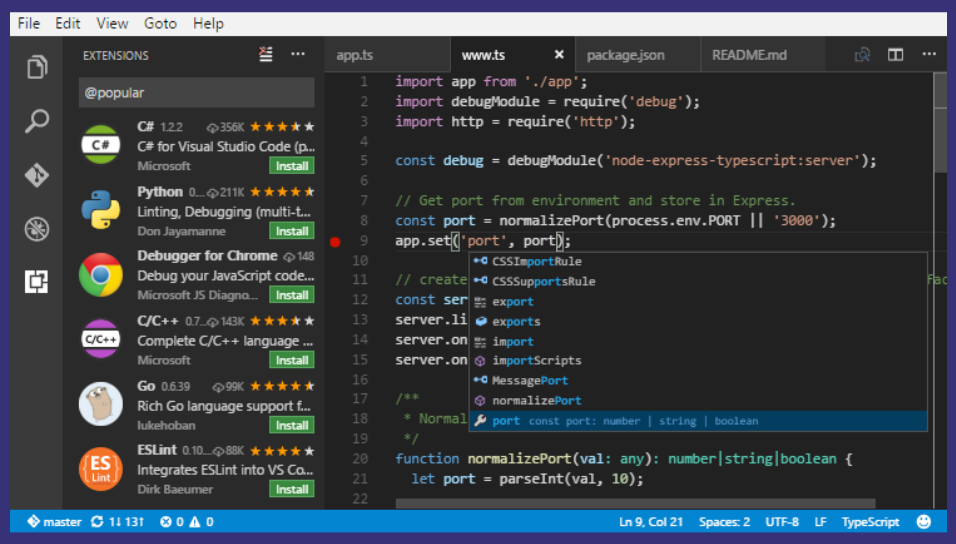
Task: Click the editor vertical scrollbar thumb
Action: (940, 123)
